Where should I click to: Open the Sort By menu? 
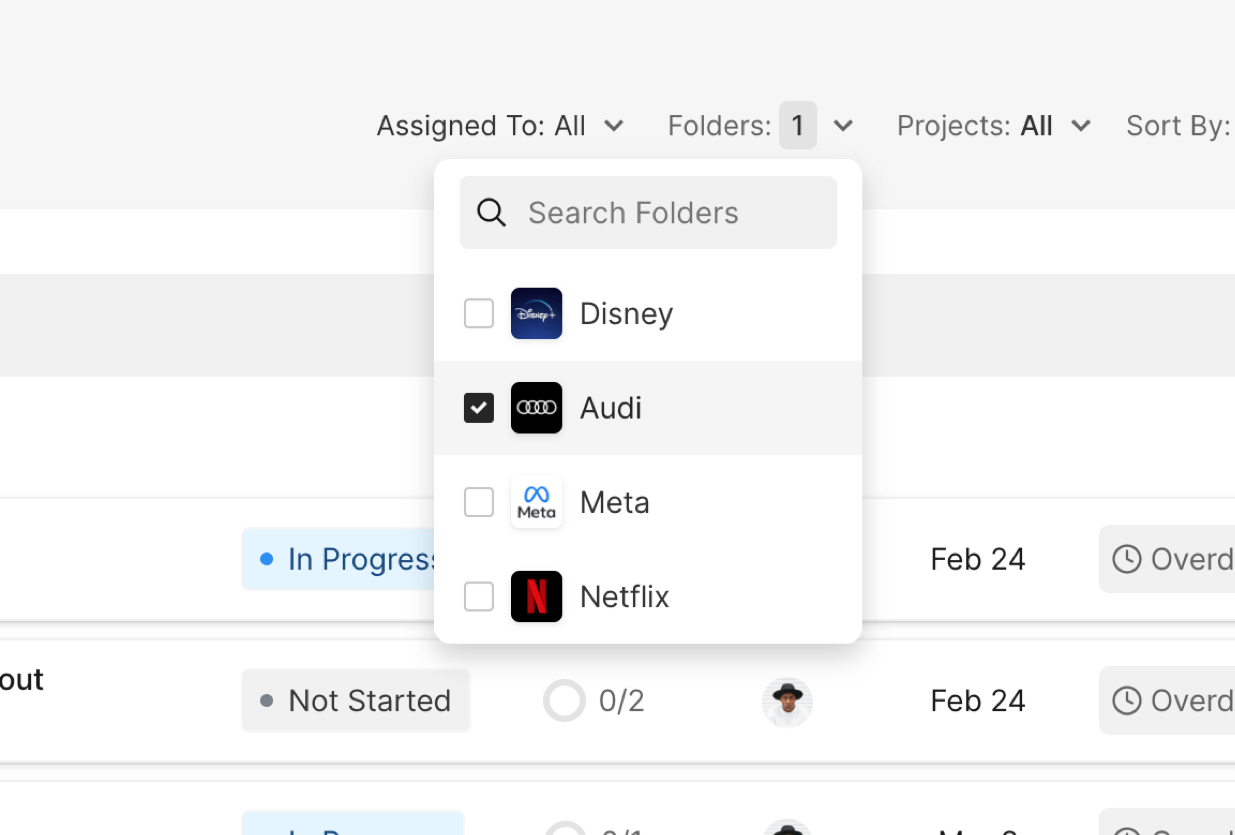click(1178, 126)
